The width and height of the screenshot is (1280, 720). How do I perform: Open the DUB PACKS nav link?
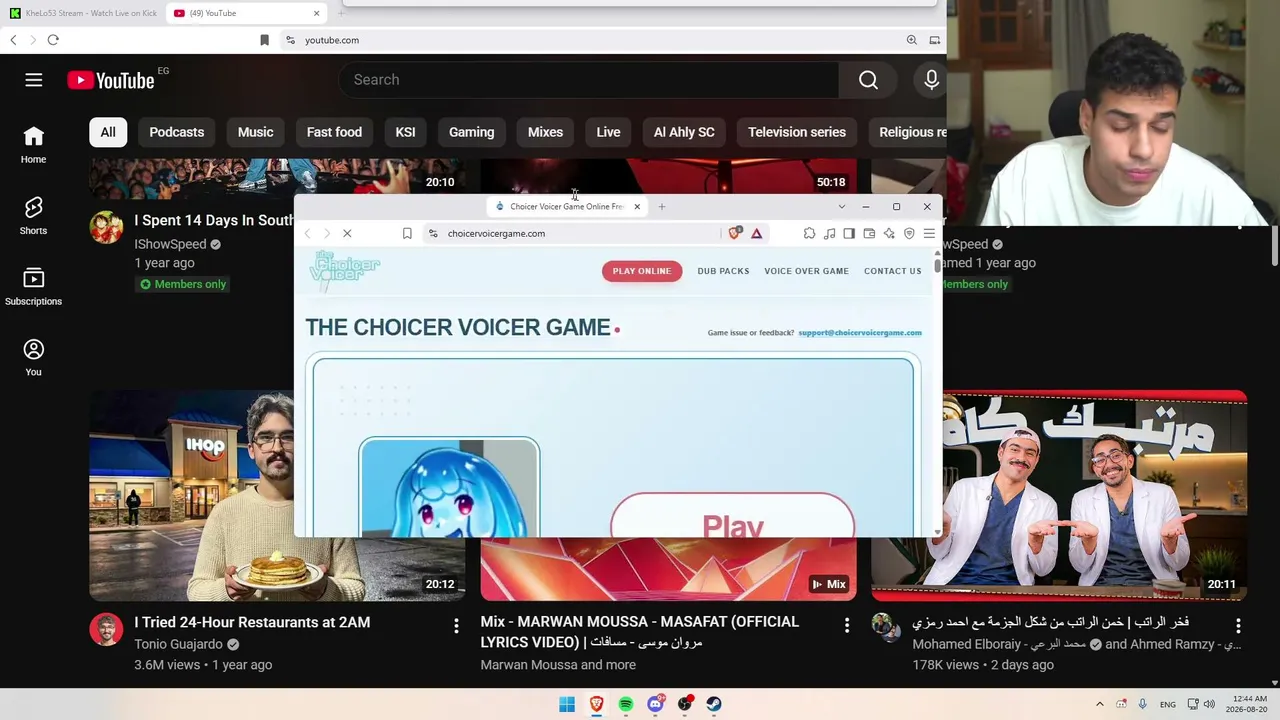tap(723, 271)
